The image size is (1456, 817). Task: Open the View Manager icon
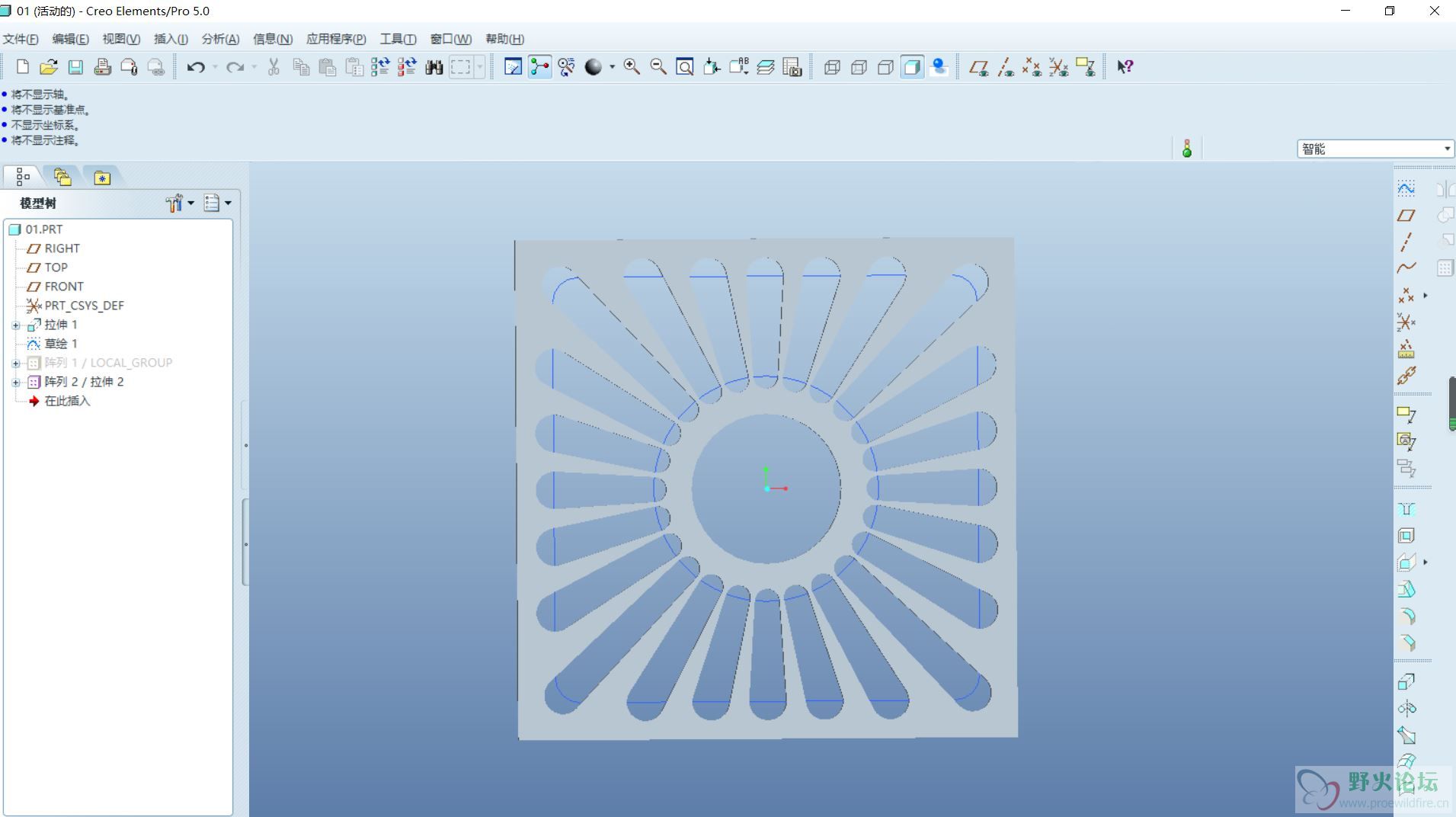click(x=792, y=67)
